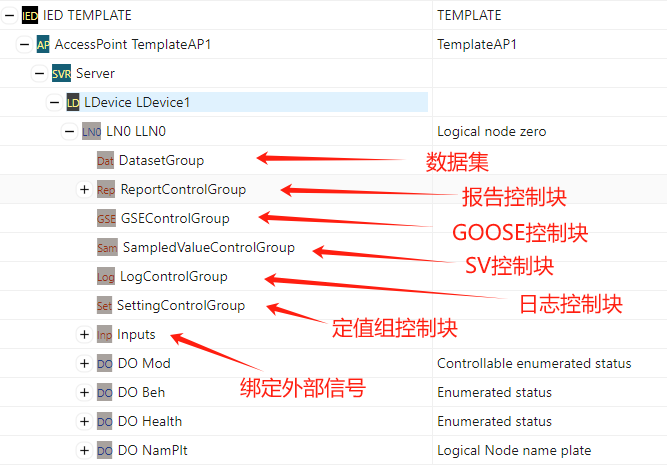This screenshot has width=667, height=465.
Task: Expand the DO Health node
Action: (x=84, y=421)
